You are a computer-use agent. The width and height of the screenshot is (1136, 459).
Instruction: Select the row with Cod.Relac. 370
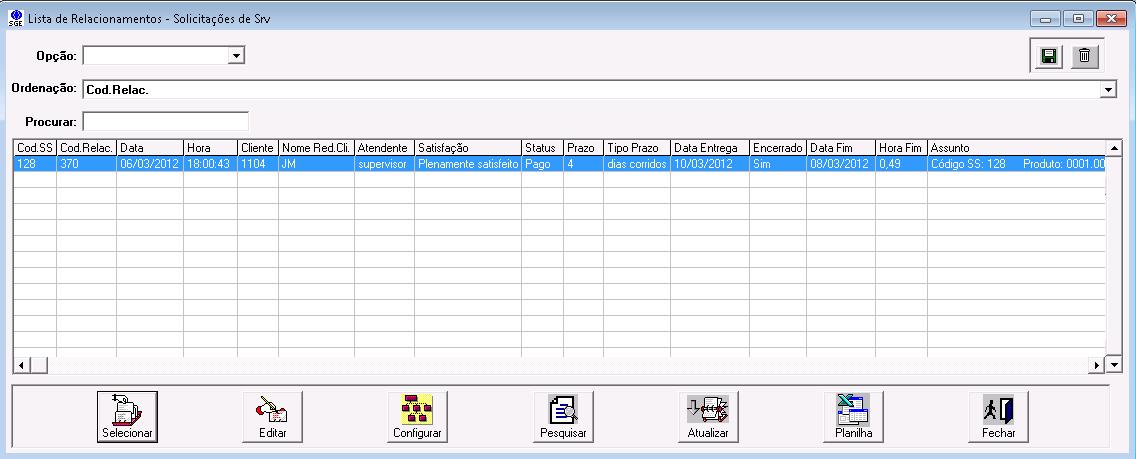pos(85,164)
